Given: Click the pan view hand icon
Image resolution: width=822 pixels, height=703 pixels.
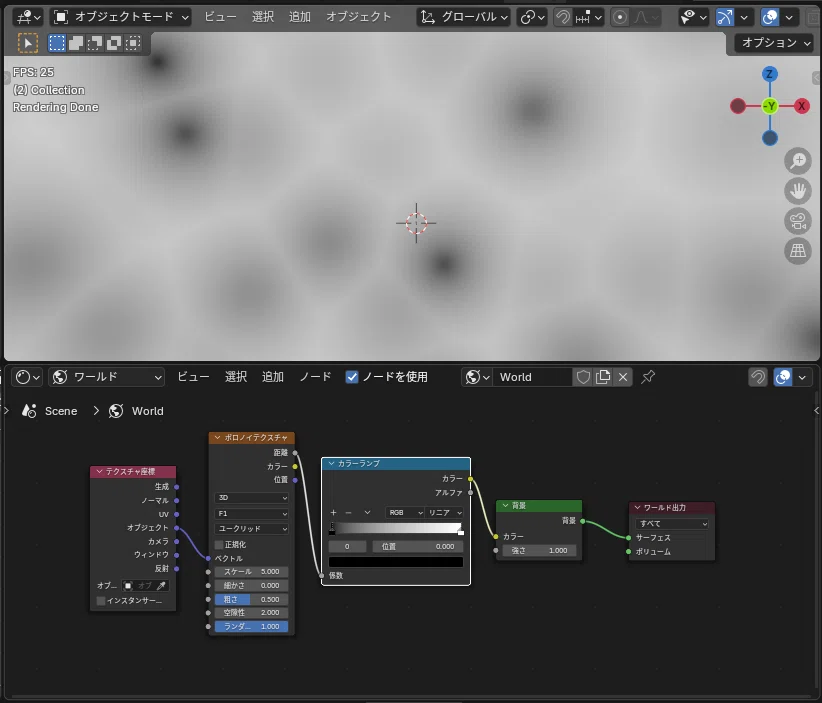Looking at the screenshot, I should point(798,191).
